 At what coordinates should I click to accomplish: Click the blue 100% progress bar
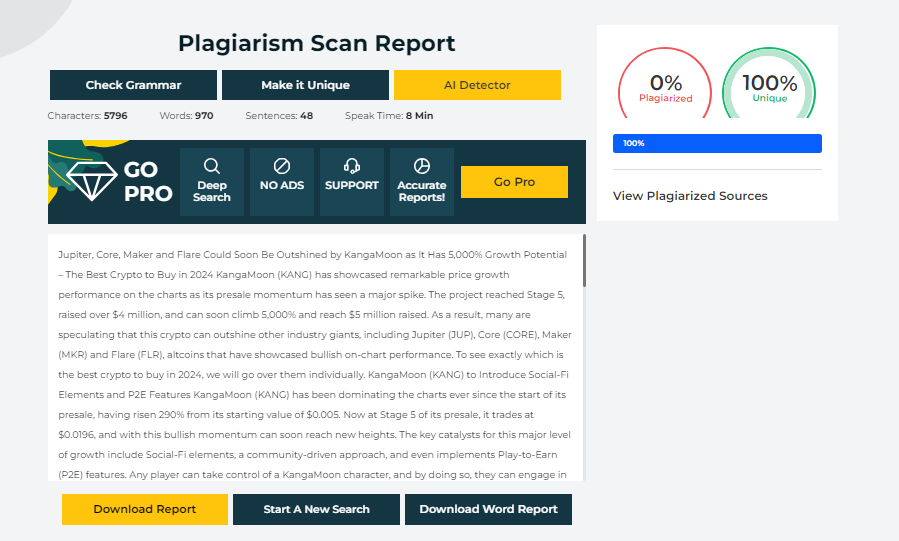tap(717, 143)
